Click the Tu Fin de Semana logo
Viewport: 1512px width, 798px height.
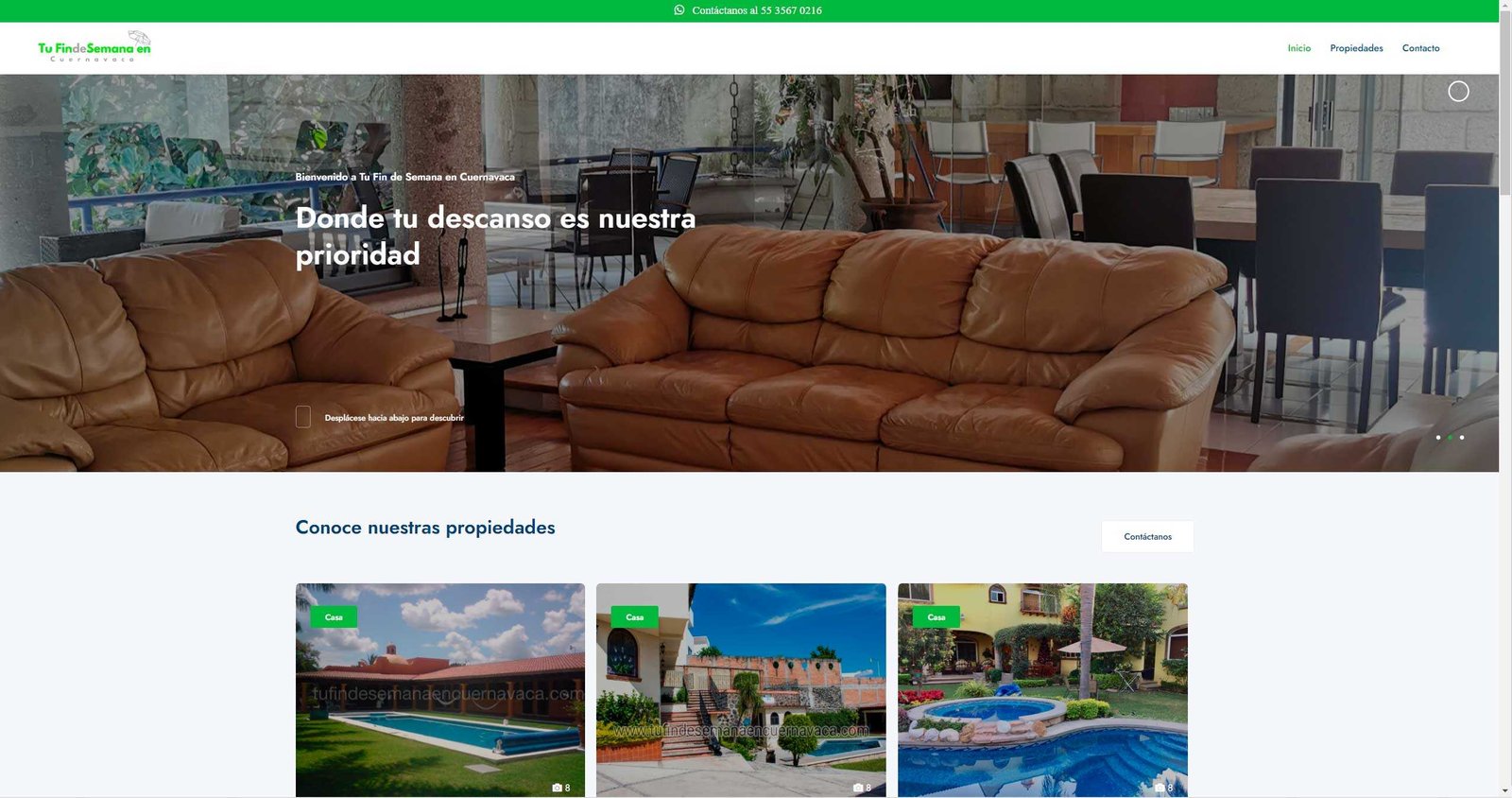(x=94, y=47)
